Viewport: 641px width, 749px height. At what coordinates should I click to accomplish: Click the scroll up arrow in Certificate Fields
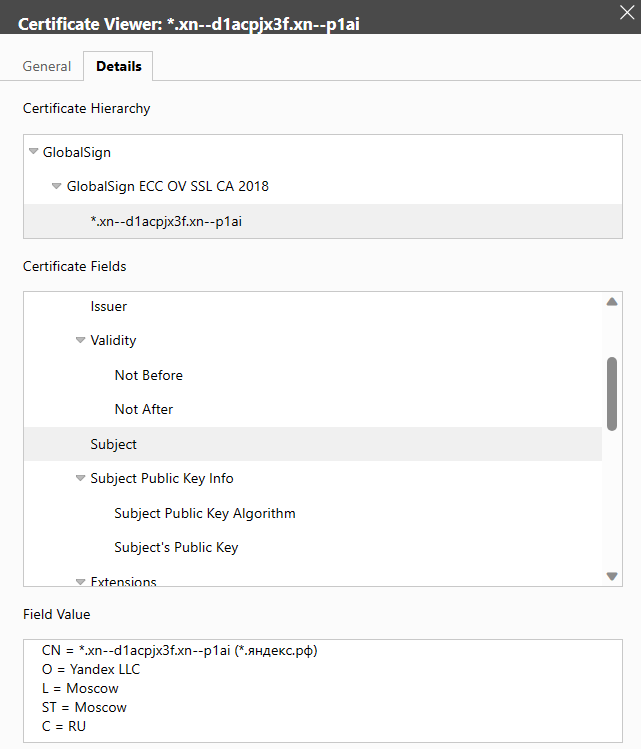tap(612, 302)
